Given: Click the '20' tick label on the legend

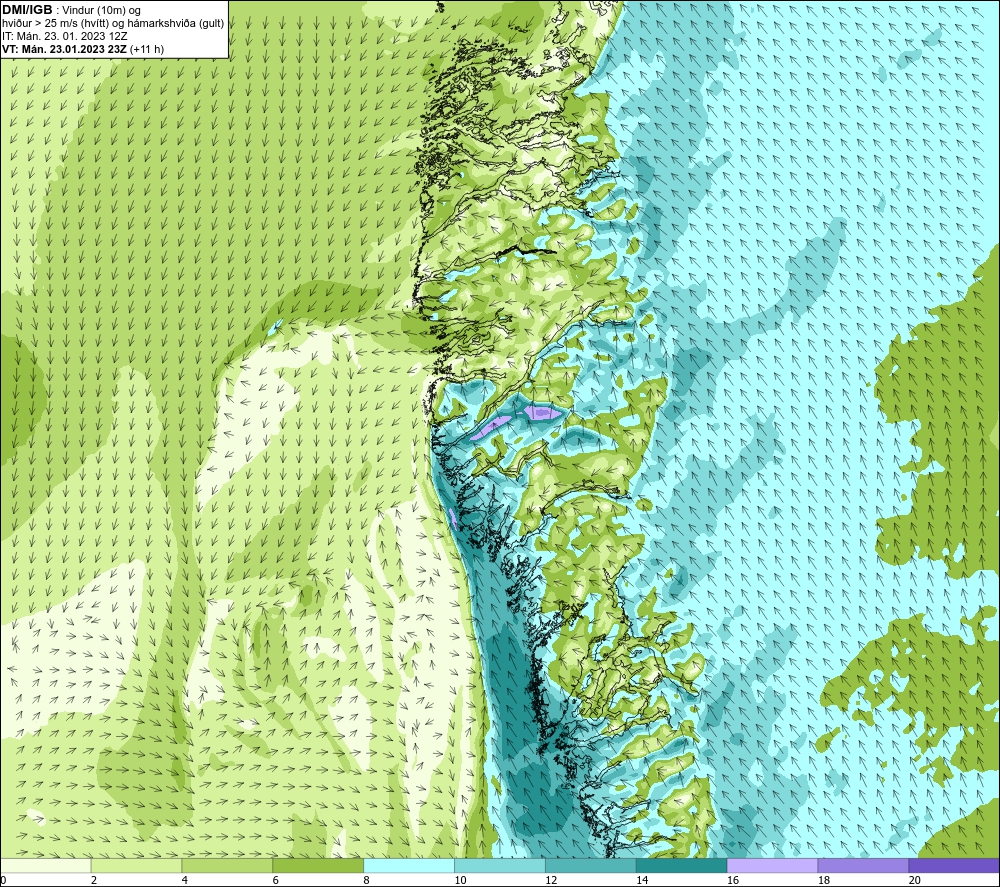Looking at the screenshot, I should [x=915, y=880].
